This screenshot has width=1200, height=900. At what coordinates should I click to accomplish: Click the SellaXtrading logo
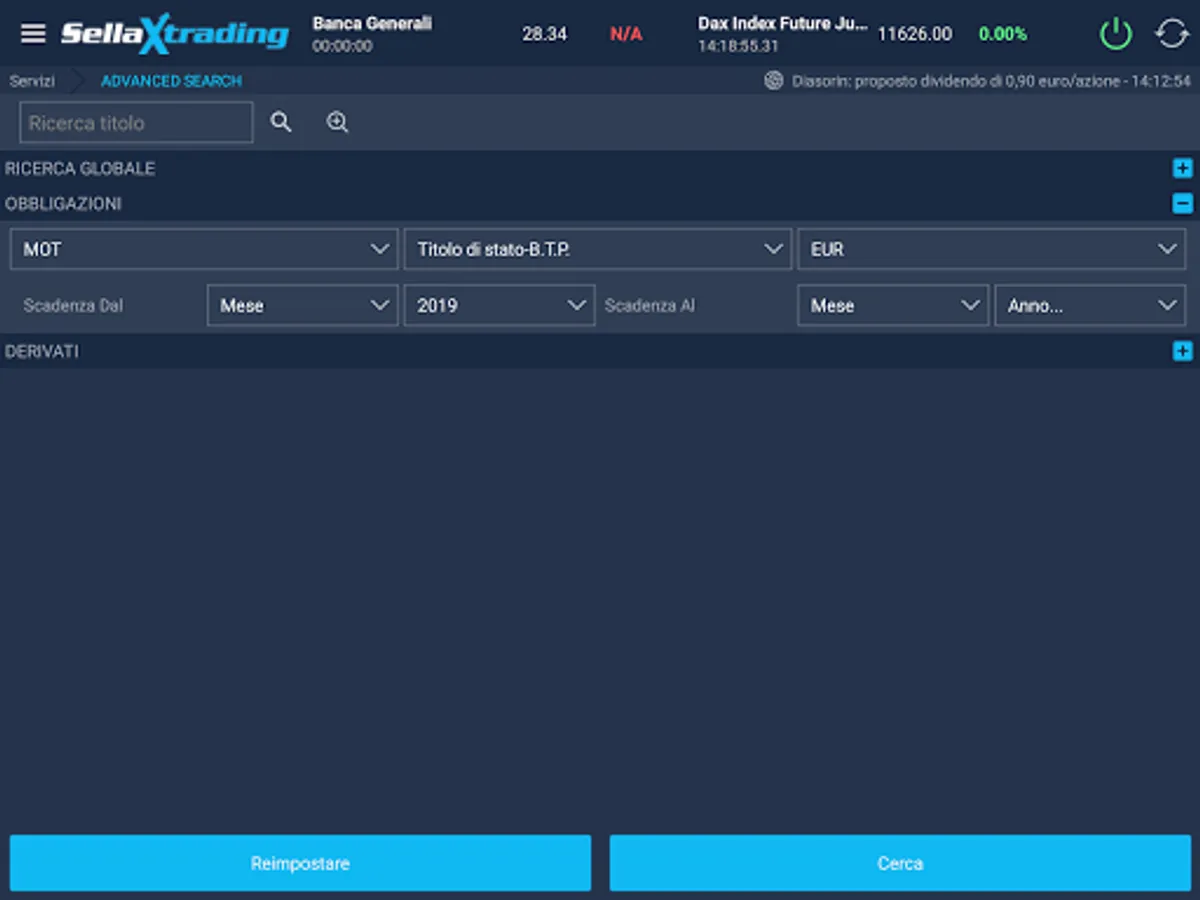[175, 34]
